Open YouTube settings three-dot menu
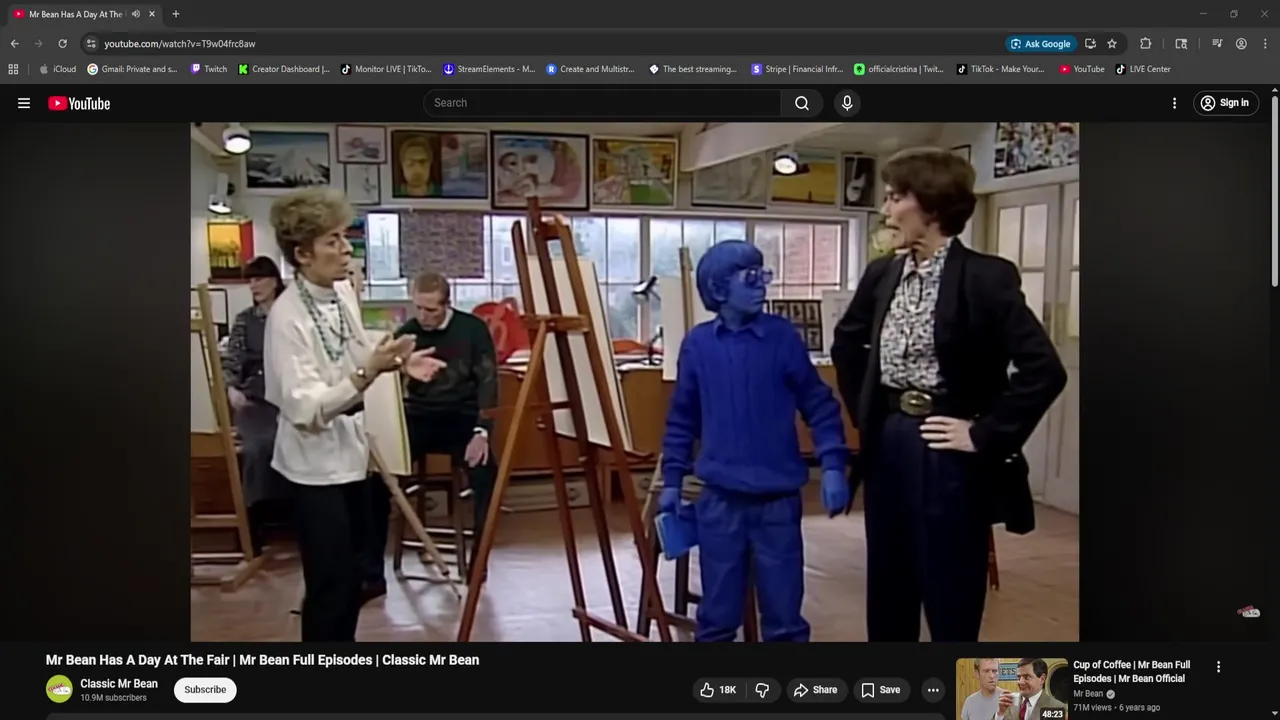The width and height of the screenshot is (1280, 720). [x=1174, y=103]
